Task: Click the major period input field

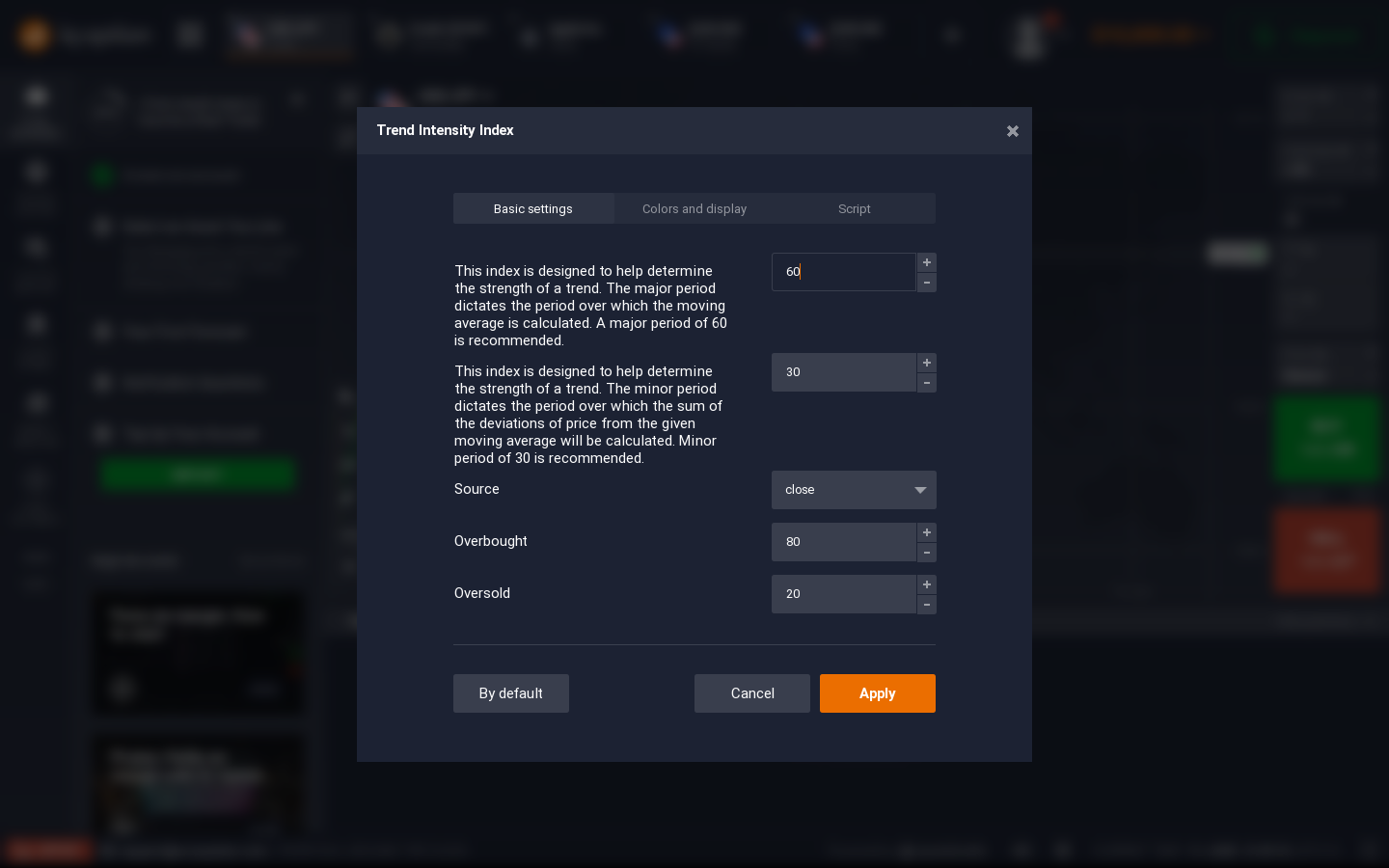Action: (844, 272)
